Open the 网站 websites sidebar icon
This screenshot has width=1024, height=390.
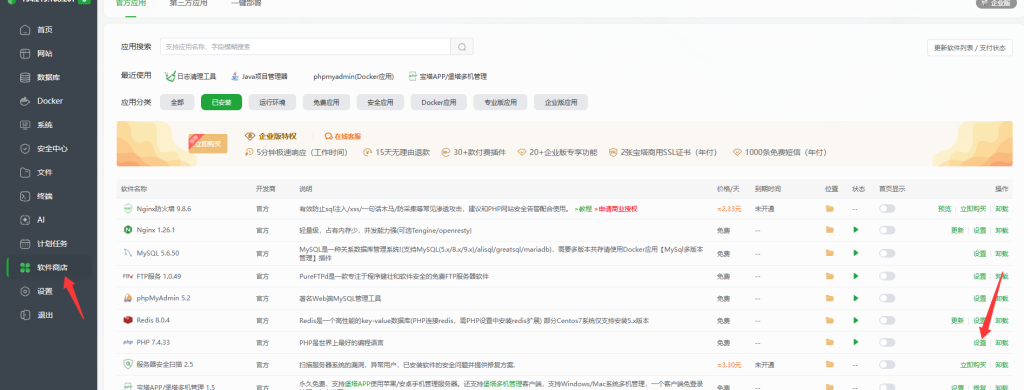point(25,54)
